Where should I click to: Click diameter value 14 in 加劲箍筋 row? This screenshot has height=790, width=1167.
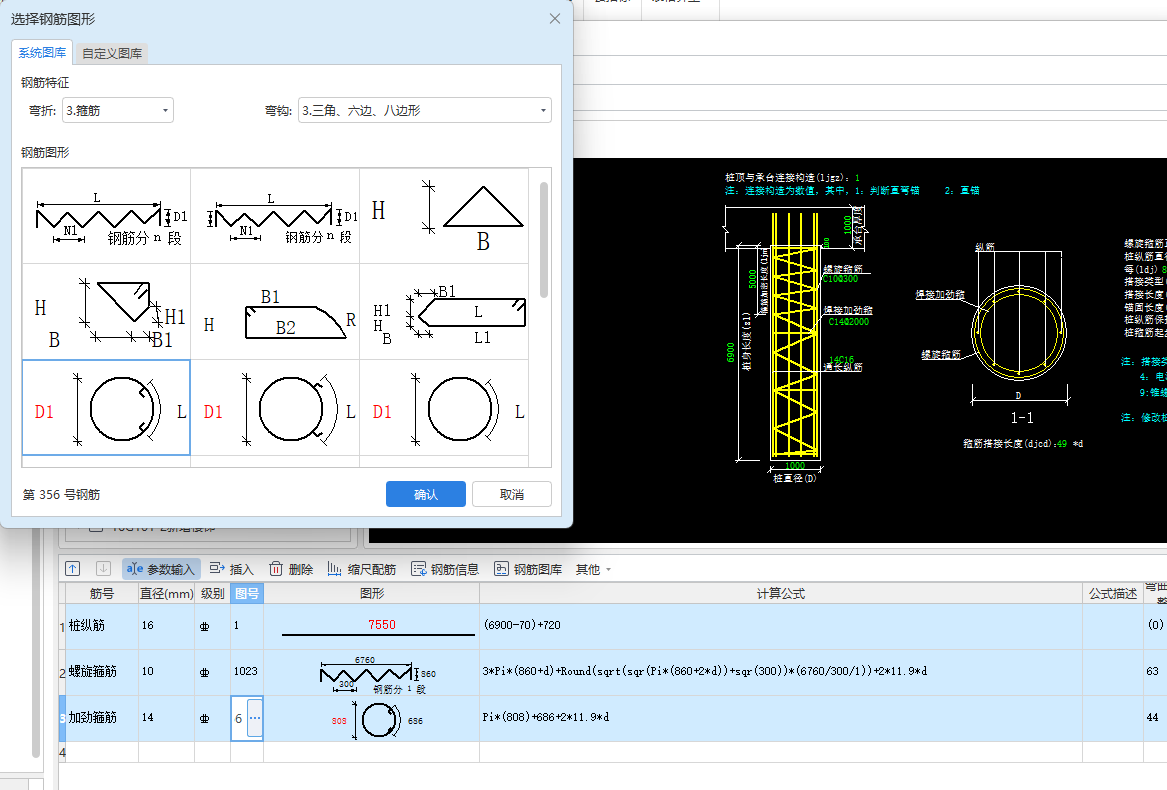(148, 718)
